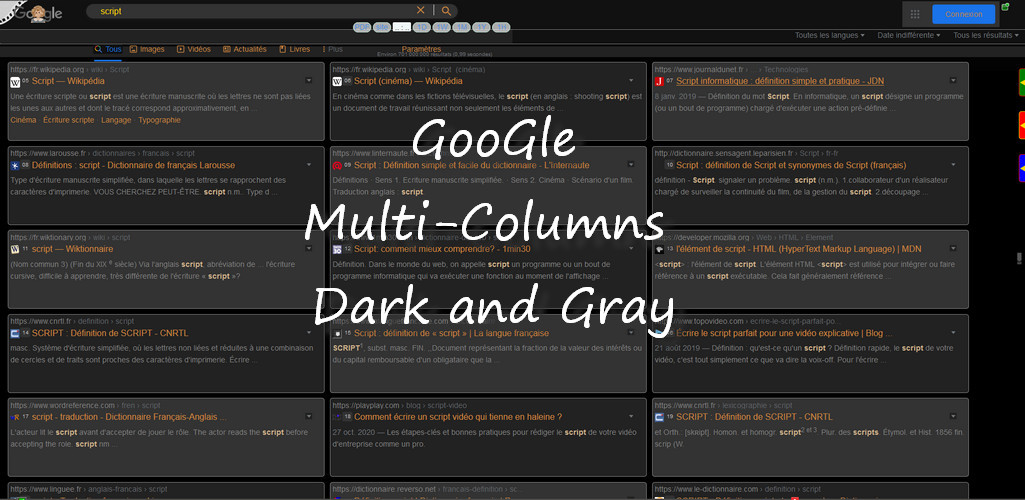The height and width of the screenshot is (500, 1025).
Task: Toggle the site filter pill
Action: tap(382, 27)
